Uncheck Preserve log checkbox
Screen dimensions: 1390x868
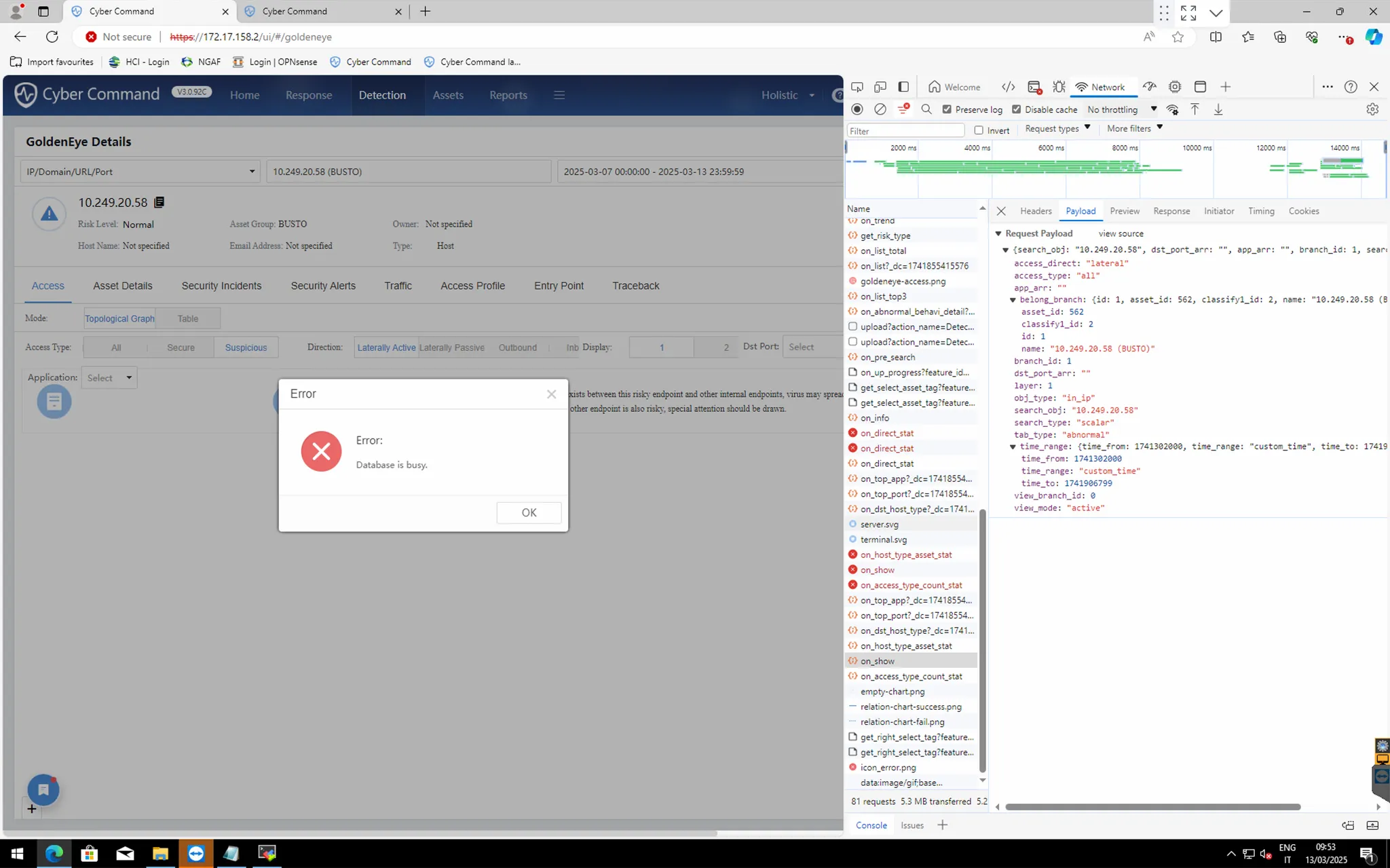[x=947, y=109]
